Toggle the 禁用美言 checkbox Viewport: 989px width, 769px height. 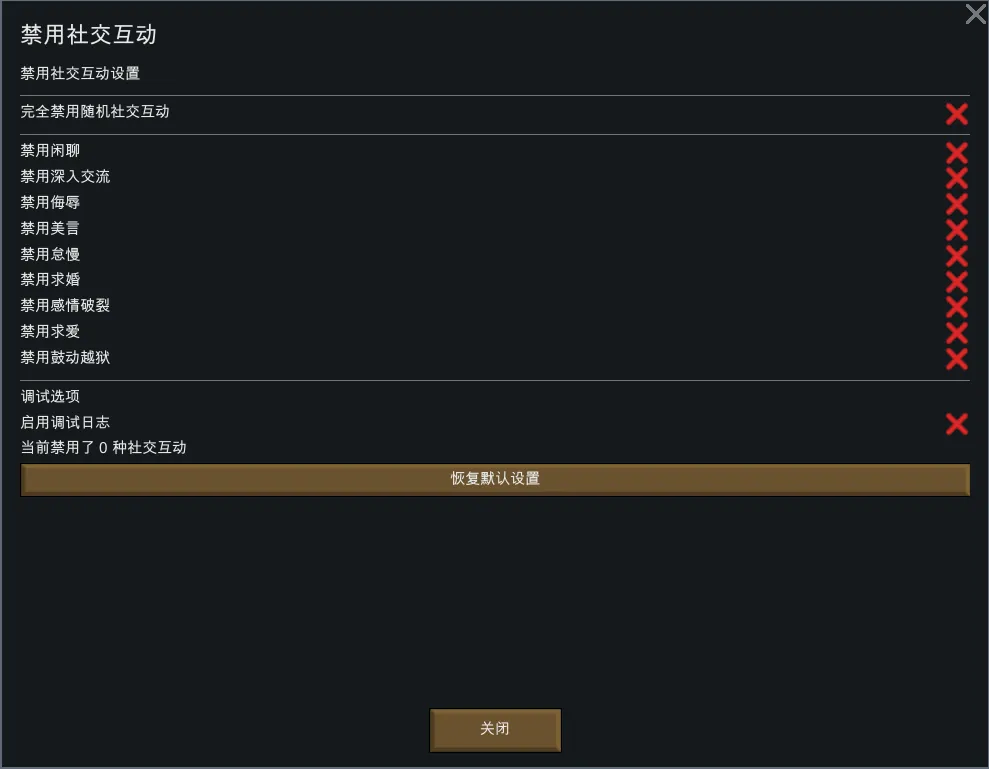click(x=956, y=230)
